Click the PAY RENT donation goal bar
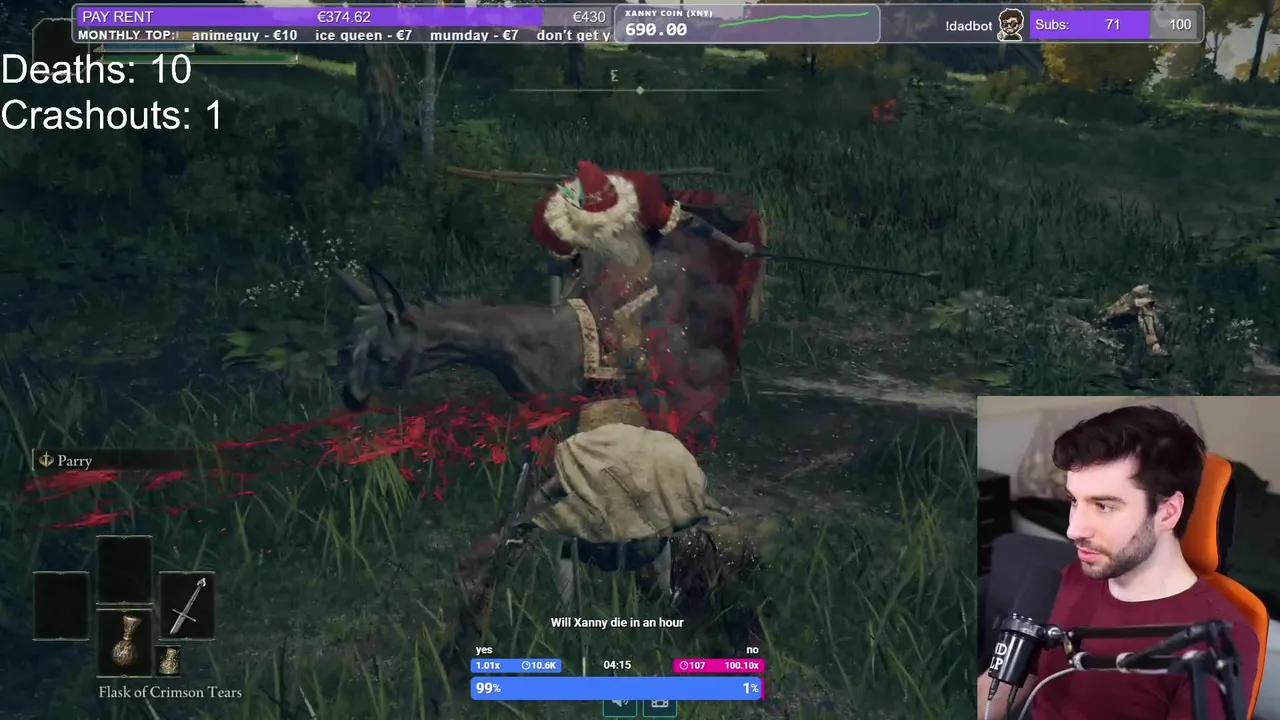1280x720 pixels. (343, 17)
